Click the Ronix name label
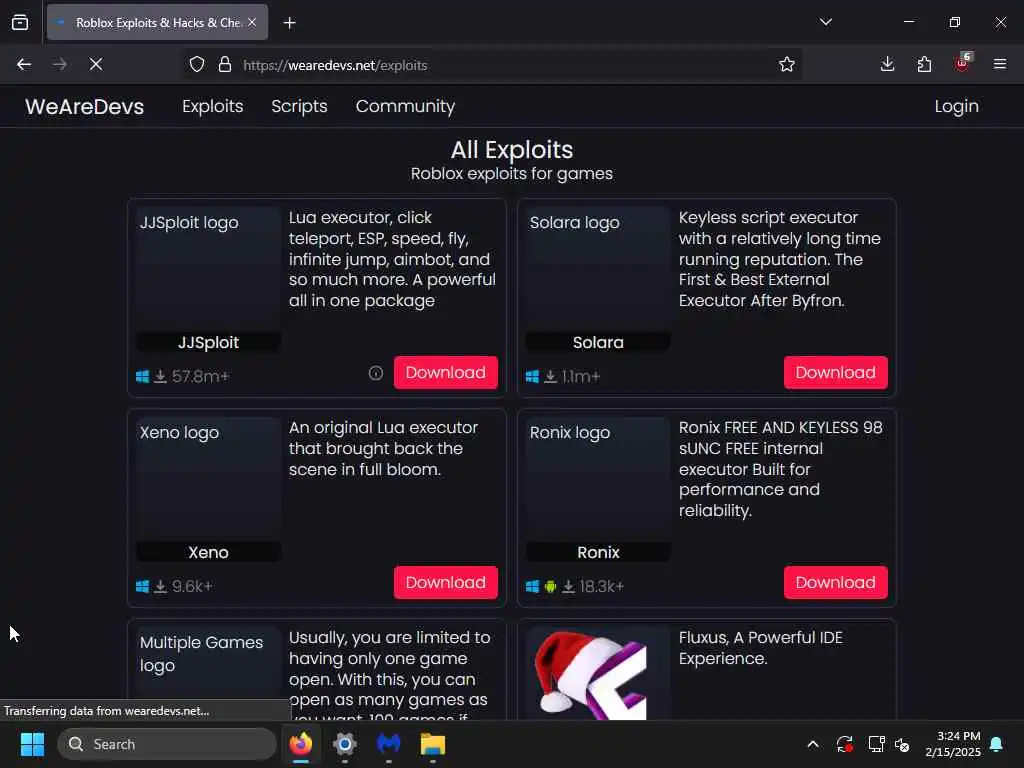 coord(598,552)
